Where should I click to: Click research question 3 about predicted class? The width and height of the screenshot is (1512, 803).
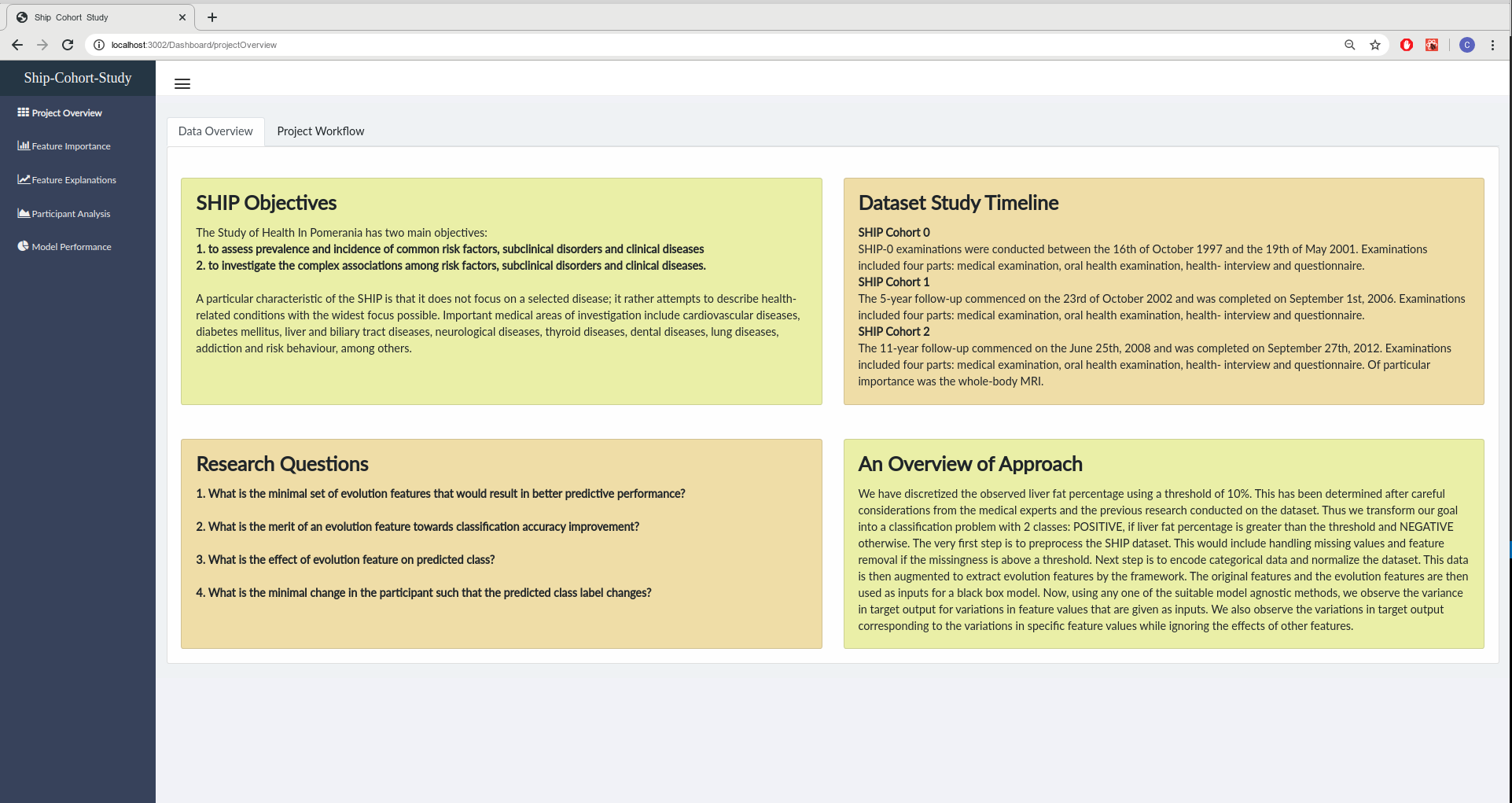click(345, 560)
